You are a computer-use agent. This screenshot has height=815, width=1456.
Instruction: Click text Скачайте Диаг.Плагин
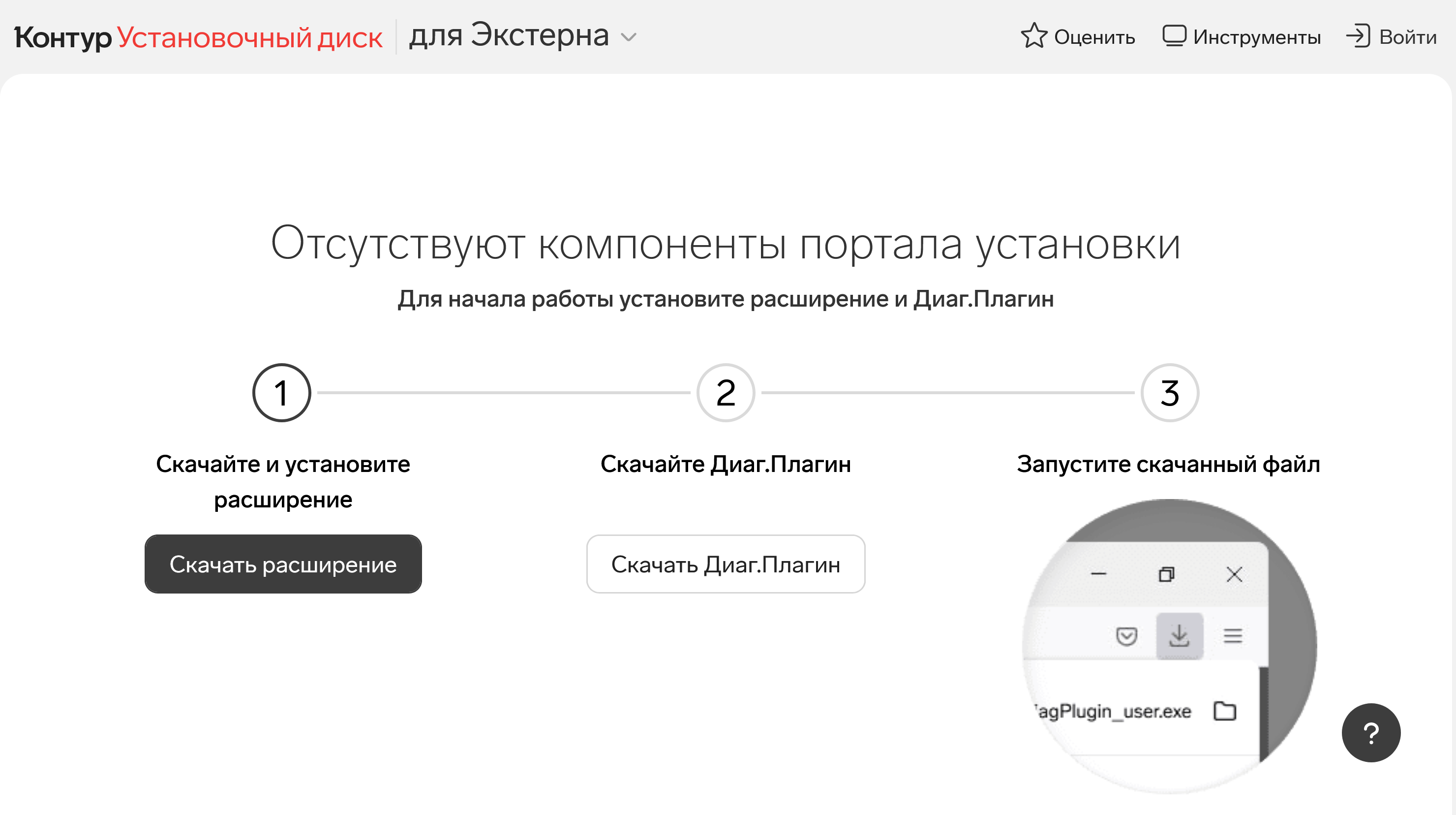click(x=726, y=464)
